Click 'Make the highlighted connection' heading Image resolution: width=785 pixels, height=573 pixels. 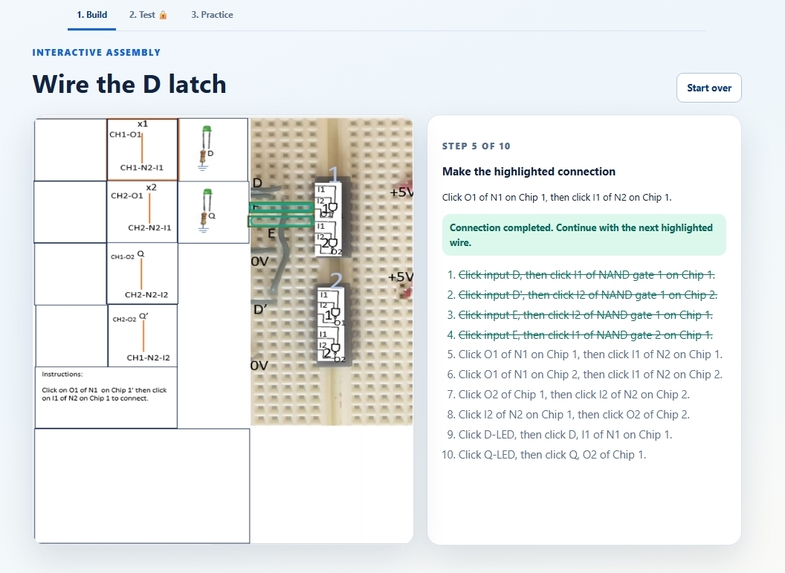(529, 172)
